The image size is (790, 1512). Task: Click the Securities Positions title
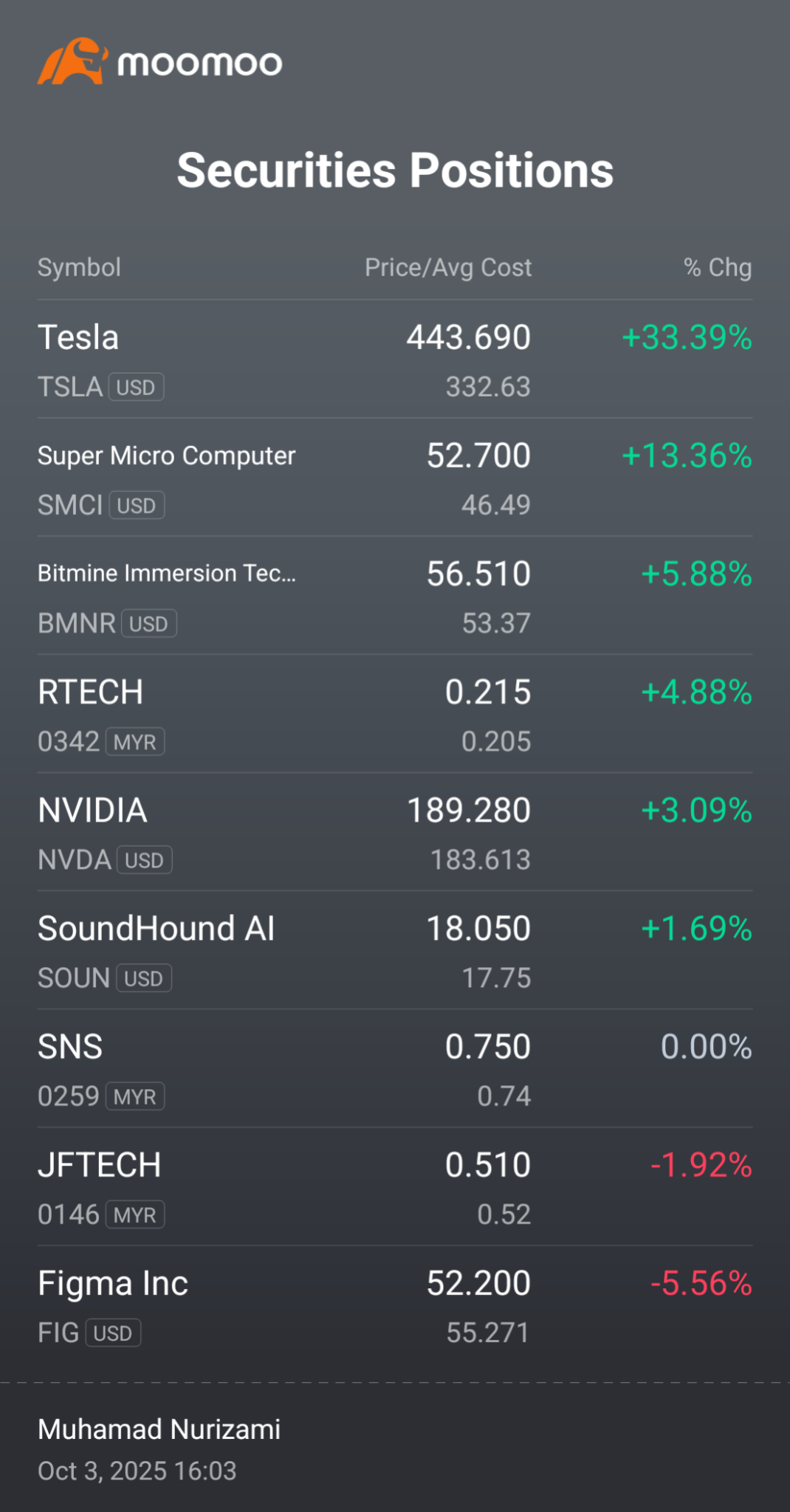395,171
